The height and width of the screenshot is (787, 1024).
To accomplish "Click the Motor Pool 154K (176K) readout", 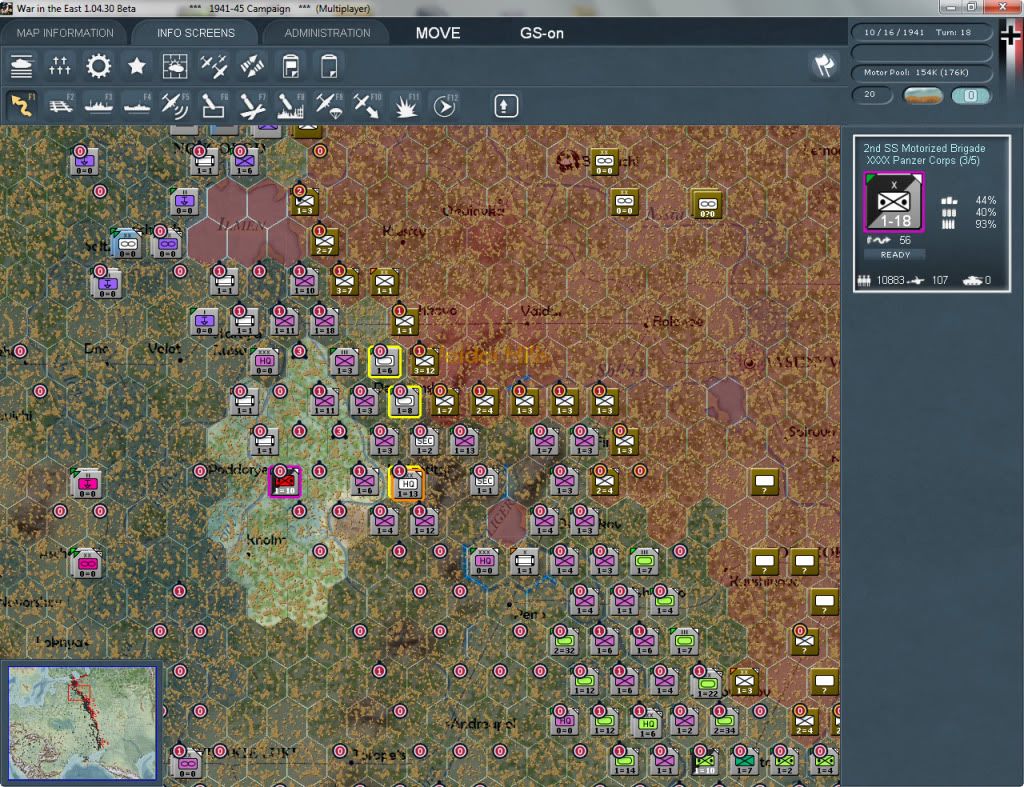I will [921, 72].
